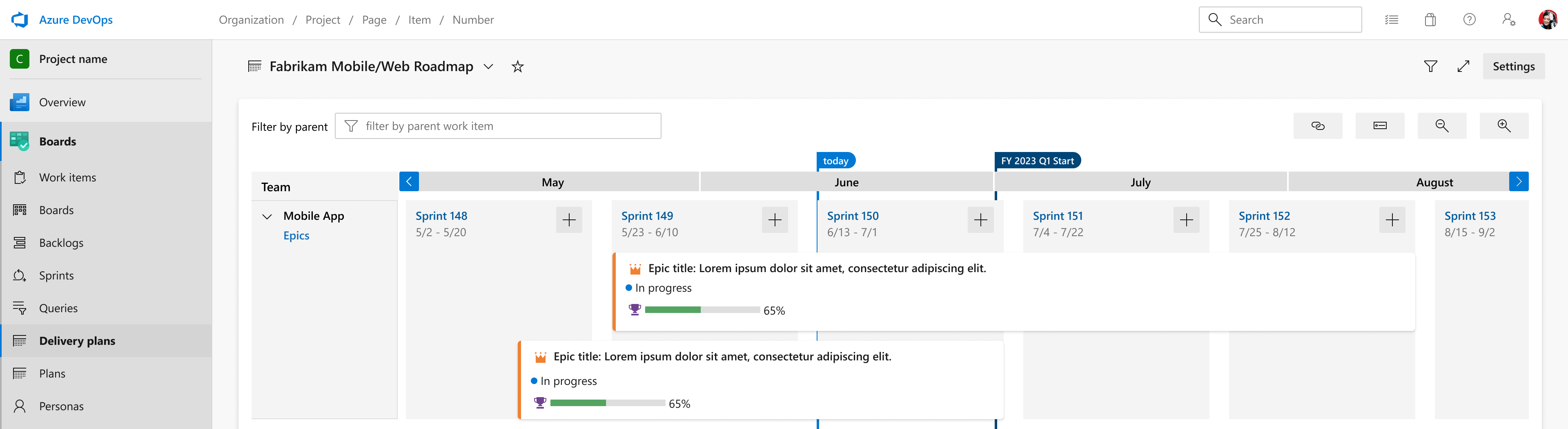Click the Personas person icon

point(20,406)
